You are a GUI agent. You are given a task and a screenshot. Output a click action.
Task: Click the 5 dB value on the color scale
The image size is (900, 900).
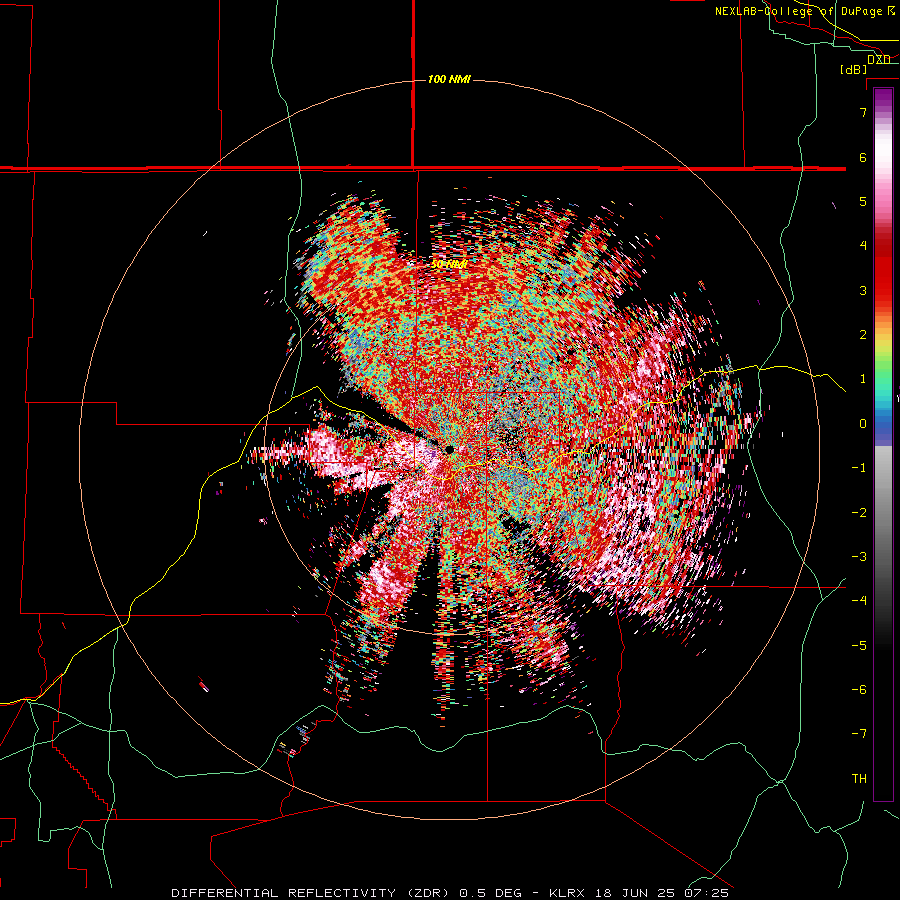coord(863,201)
